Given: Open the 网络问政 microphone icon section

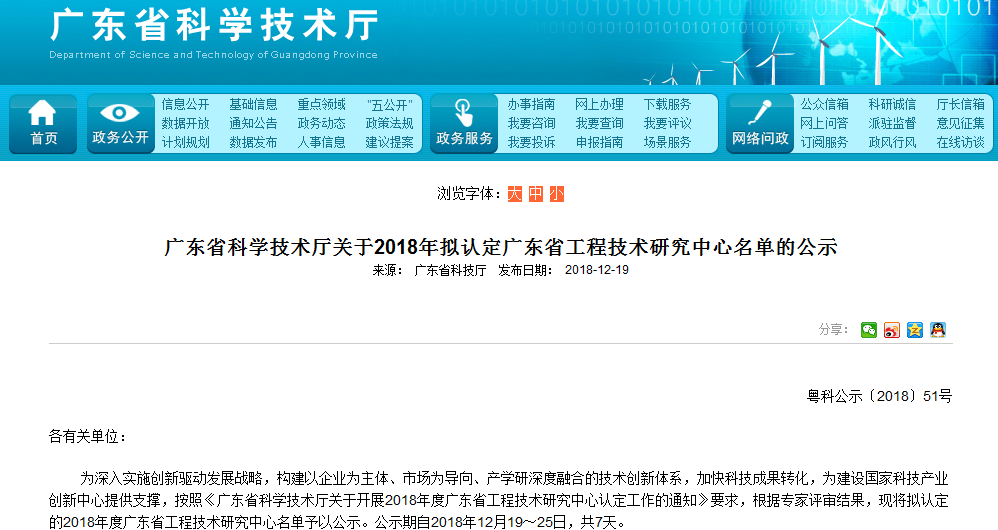Looking at the screenshot, I should pos(760,123).
